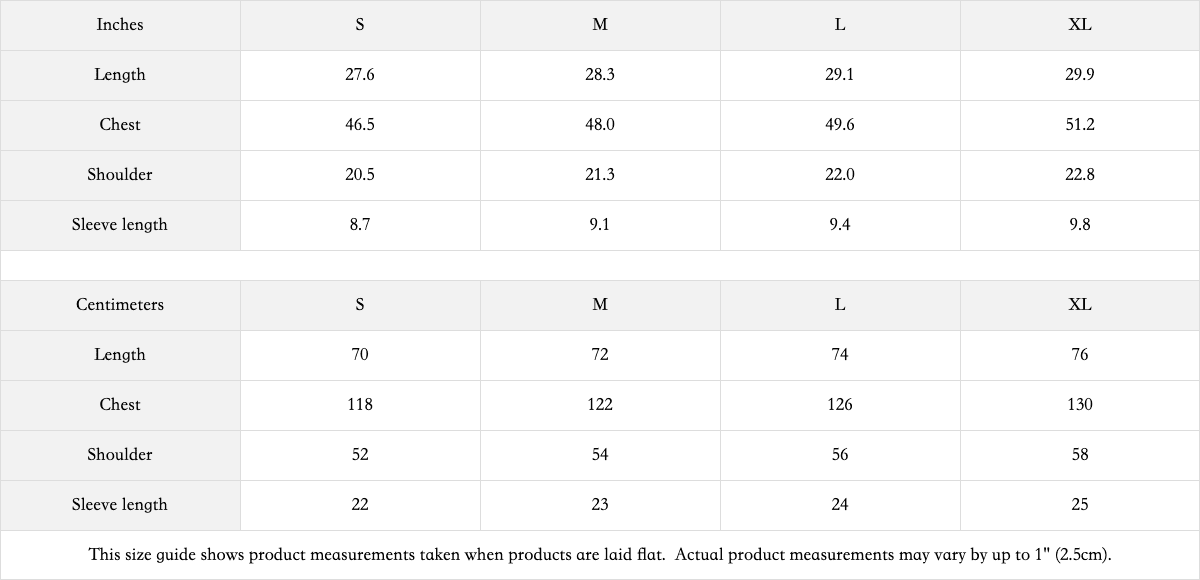Click the Inches table header cell

pyautogui.click(x=120, y=25)
